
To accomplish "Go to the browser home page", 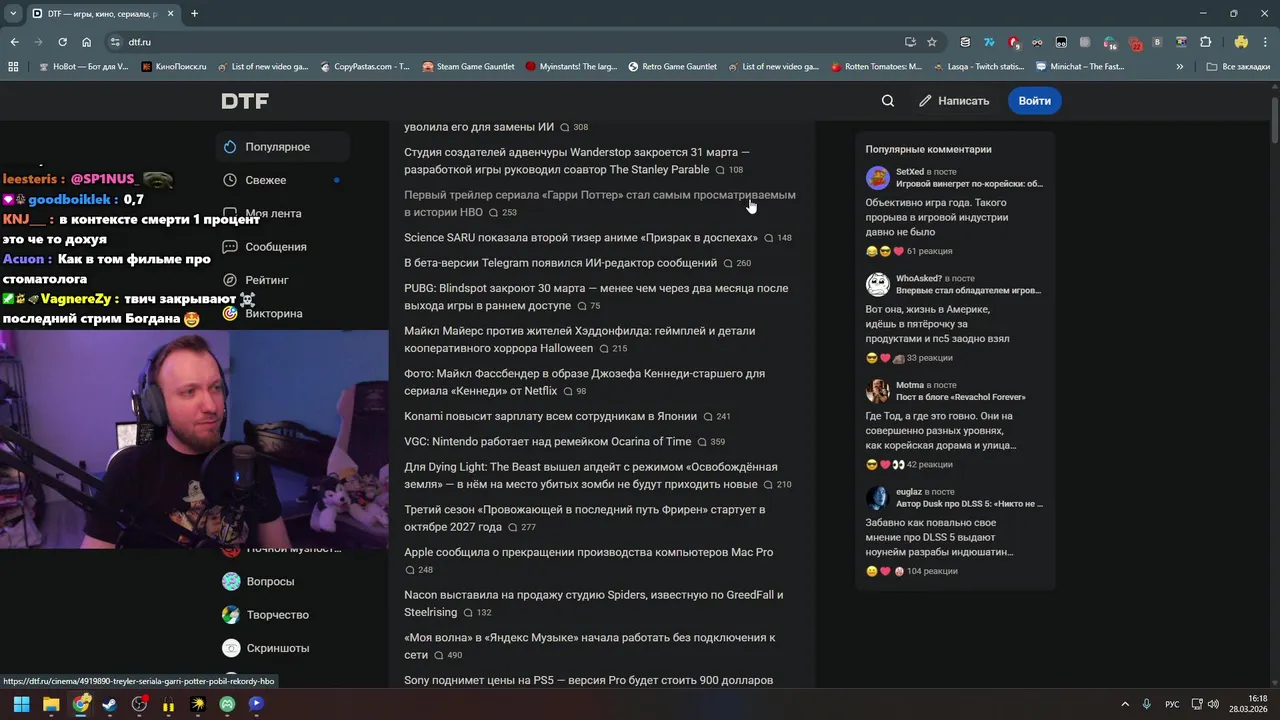I will tap(86, 42).
